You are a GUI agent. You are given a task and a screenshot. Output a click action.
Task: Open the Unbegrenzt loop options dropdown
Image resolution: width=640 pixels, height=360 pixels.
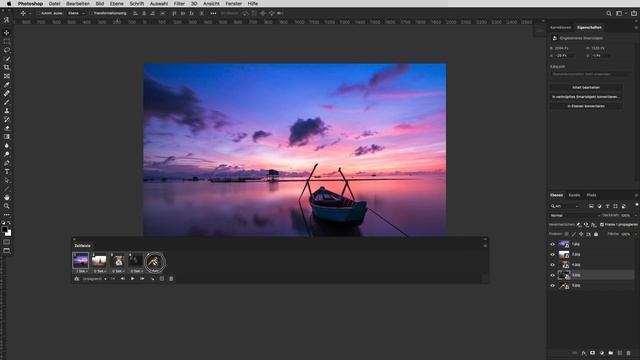94,279
